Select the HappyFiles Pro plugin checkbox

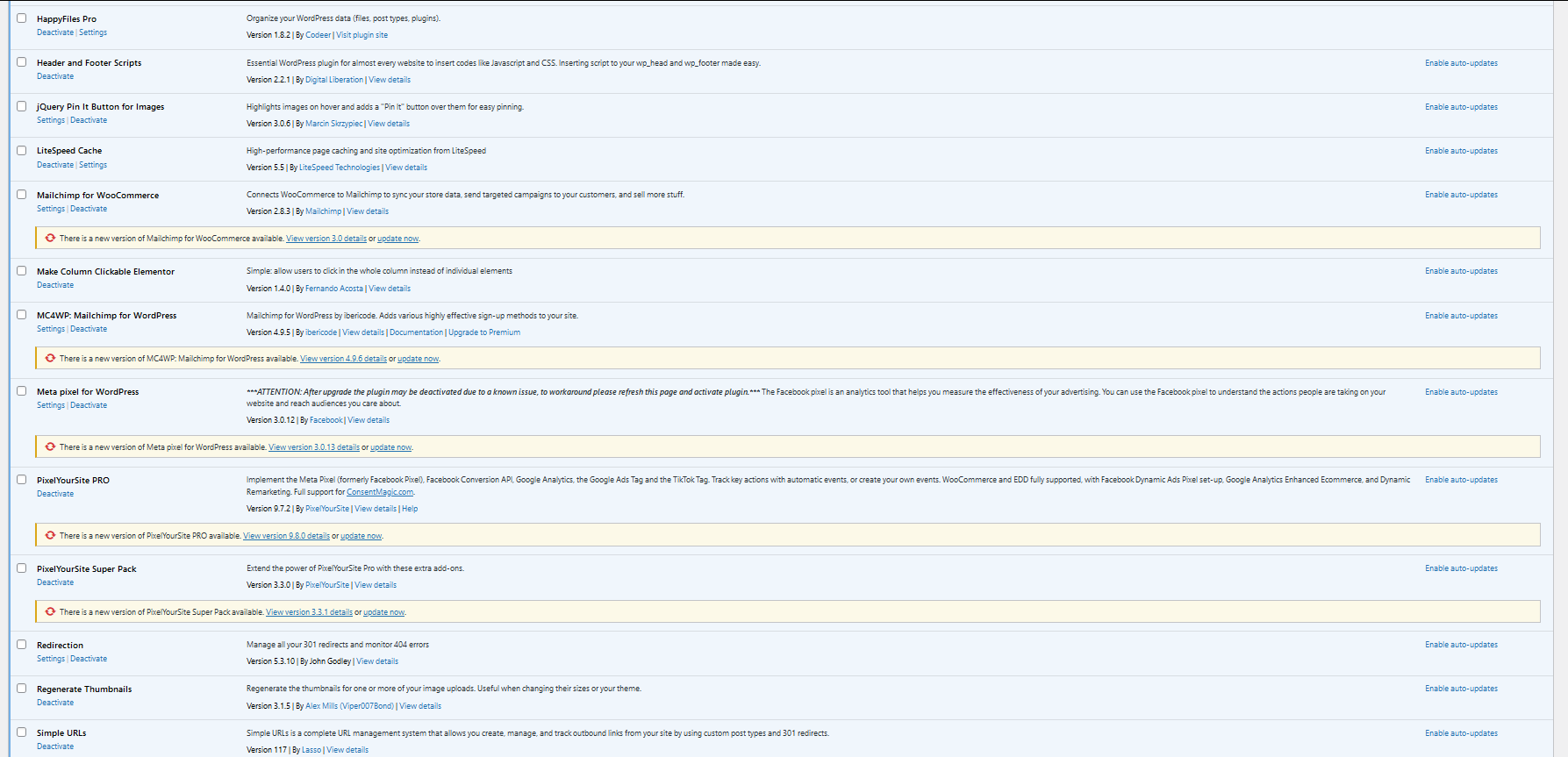tap(22, 18)
